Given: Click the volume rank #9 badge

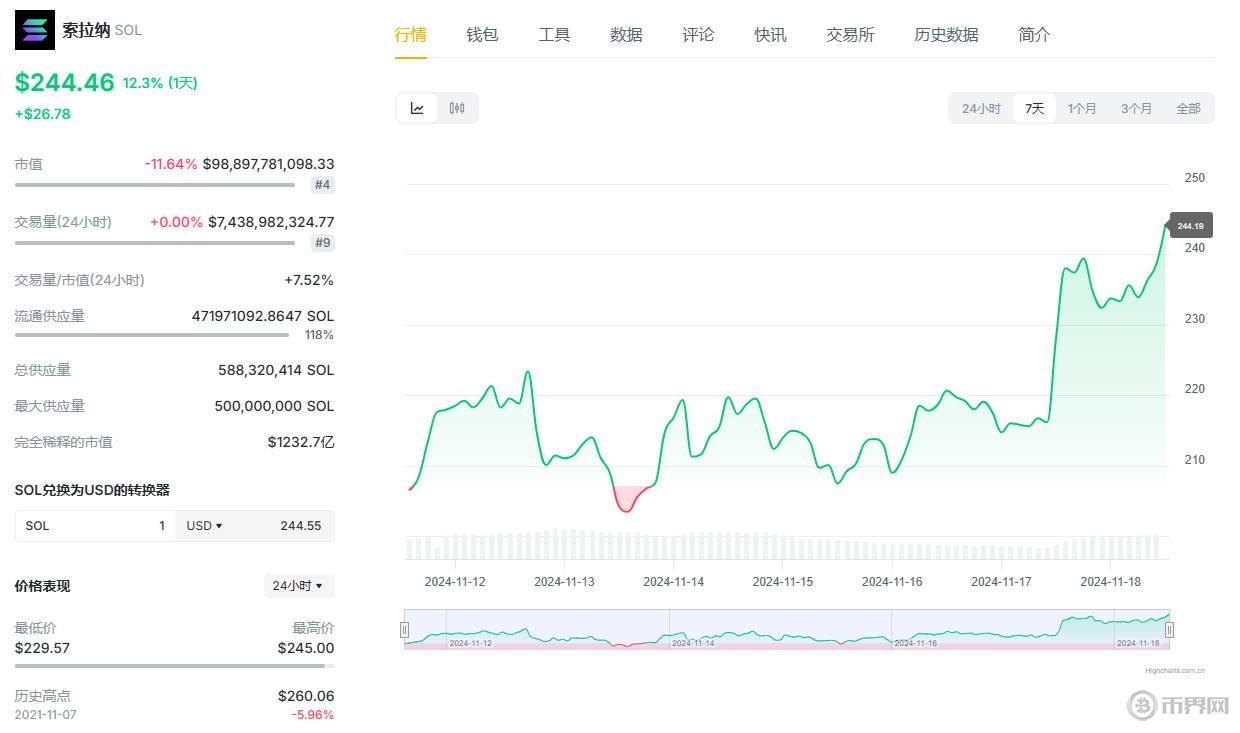Looking at the screenshot, I should tap(322, 243).
